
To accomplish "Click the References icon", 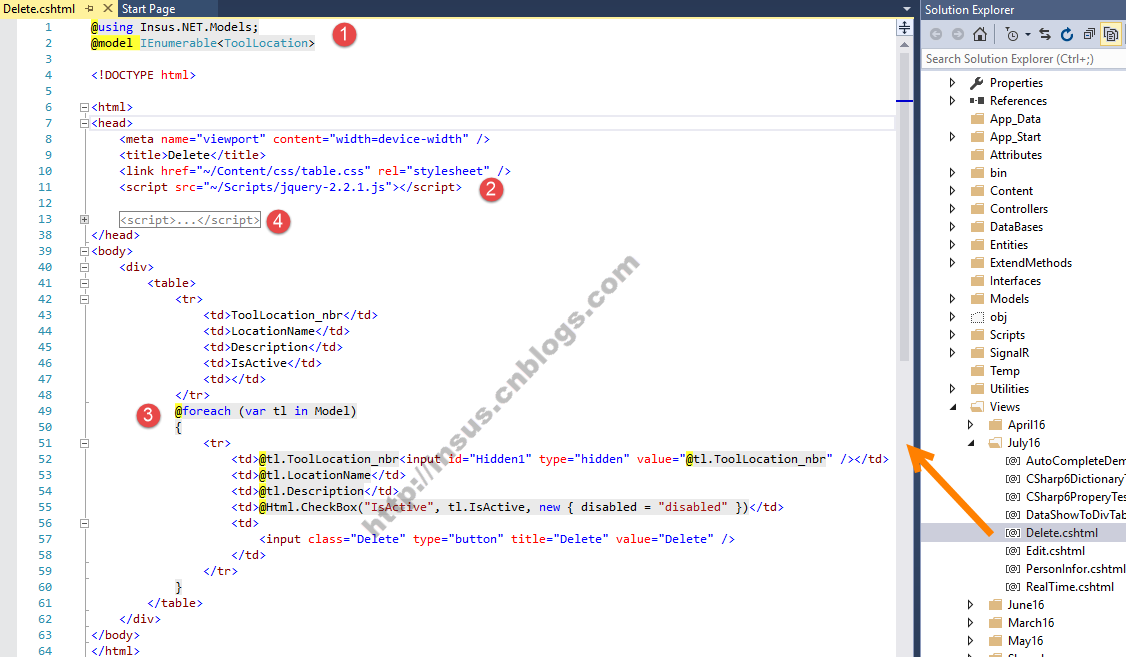I will point(977,101).
